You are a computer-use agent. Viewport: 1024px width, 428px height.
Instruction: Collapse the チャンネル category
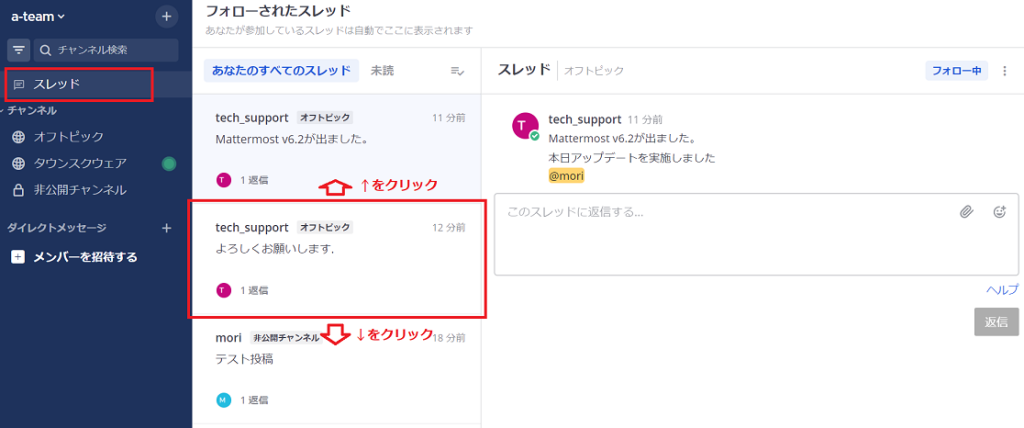pyautogui.click(x=31, y=110)
